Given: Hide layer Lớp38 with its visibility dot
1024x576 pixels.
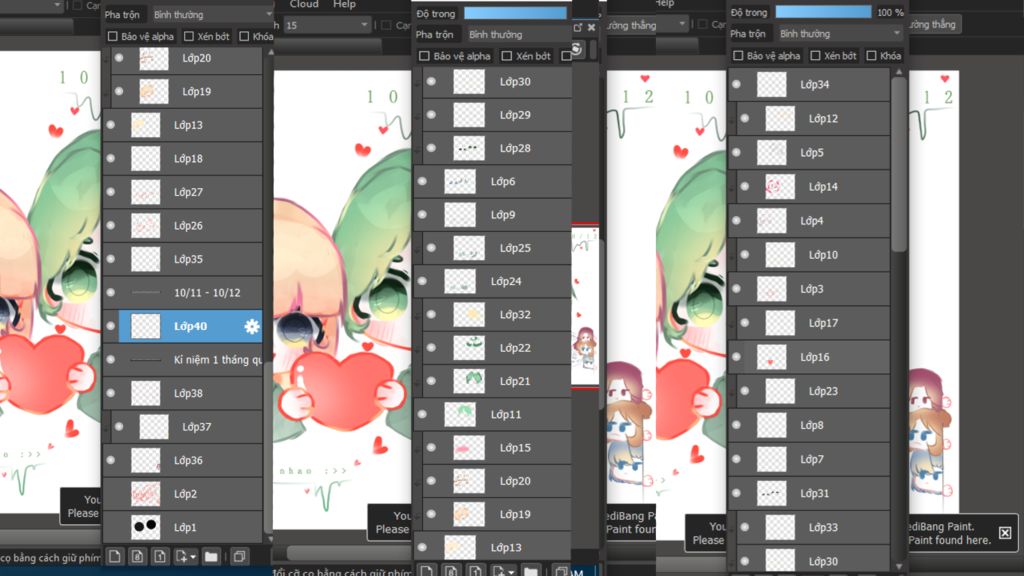Looking at the screenshot, I should pyautogui.click(x=111, y=392).
